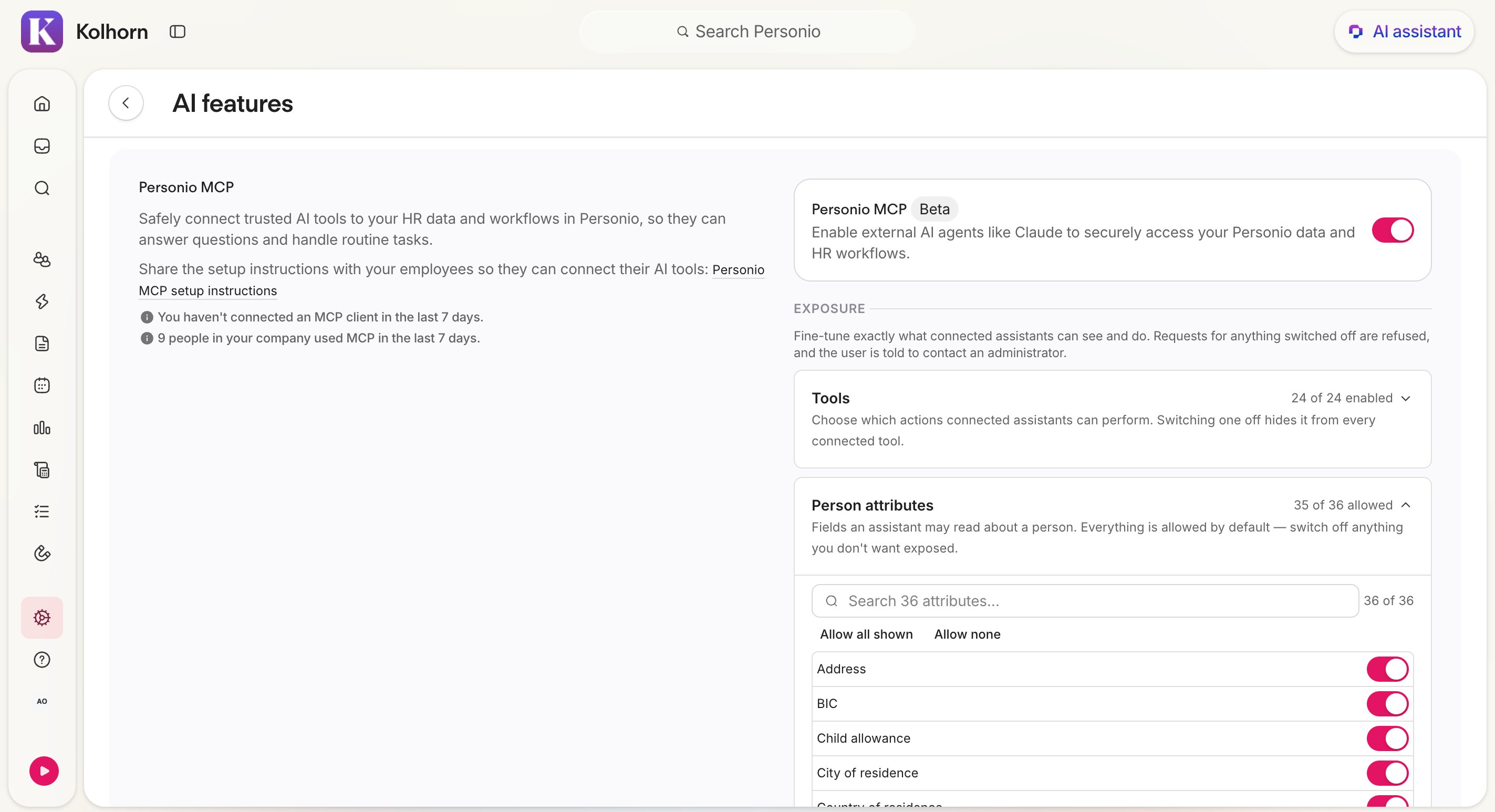
Task: Click the Search Personio bar
Action: click(x=747, y=32)
